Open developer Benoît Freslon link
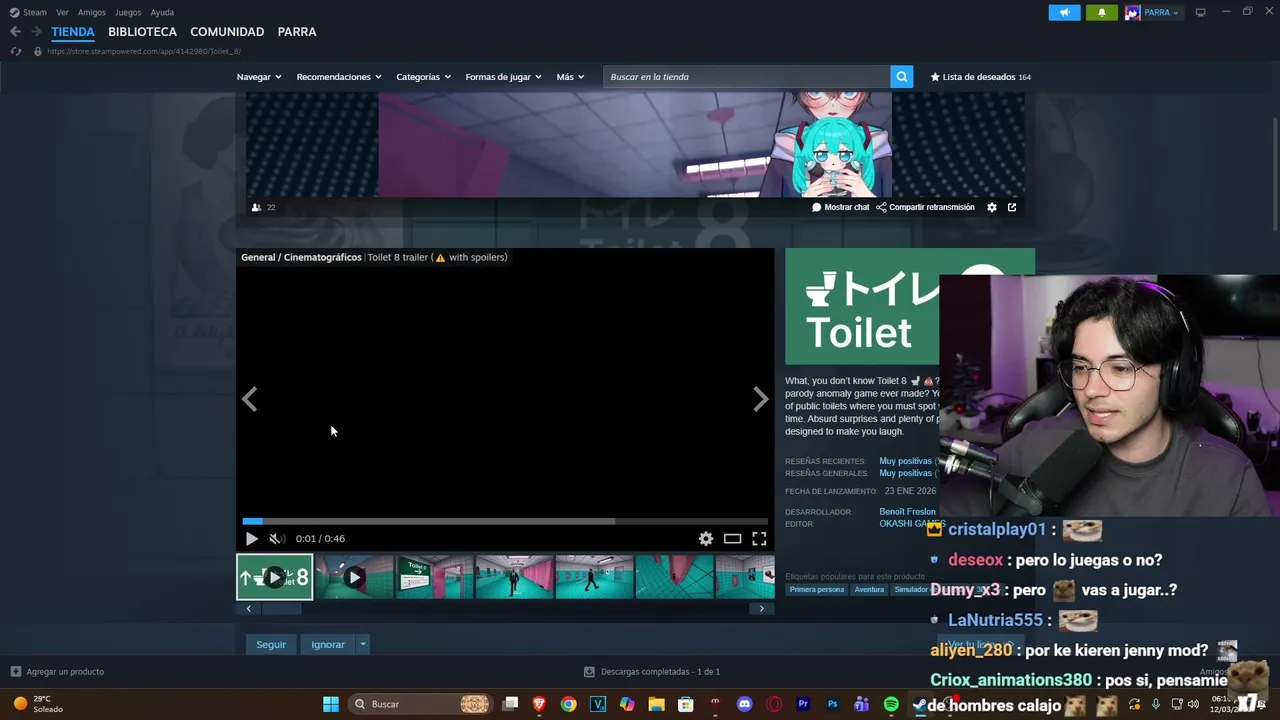The height and width of the screenshot is (720, 1280). coord(907,512)
